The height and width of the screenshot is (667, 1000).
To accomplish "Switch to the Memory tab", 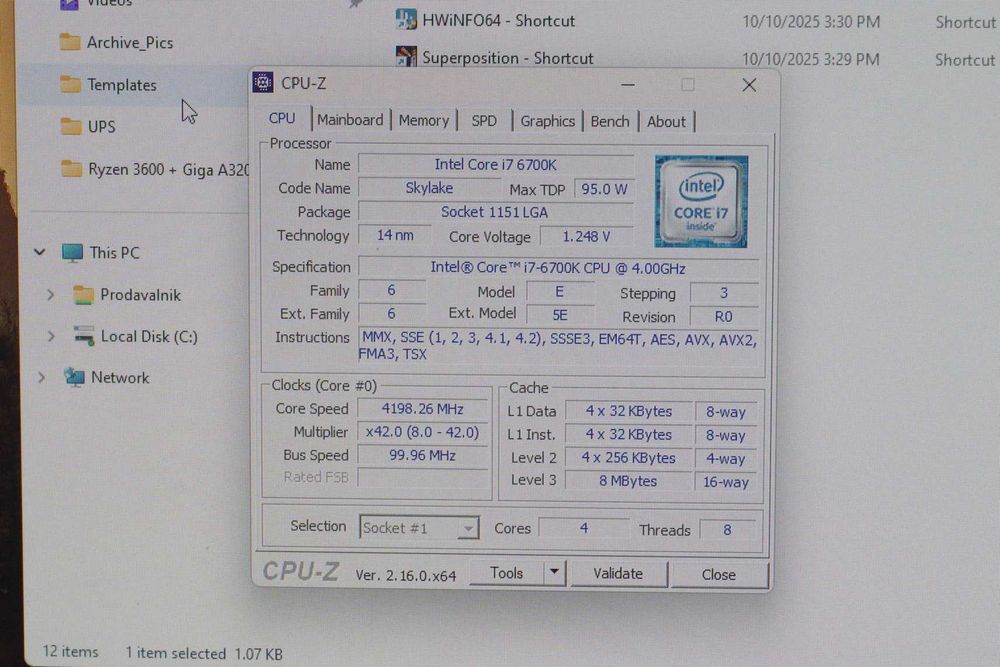I will pos(423,121).
